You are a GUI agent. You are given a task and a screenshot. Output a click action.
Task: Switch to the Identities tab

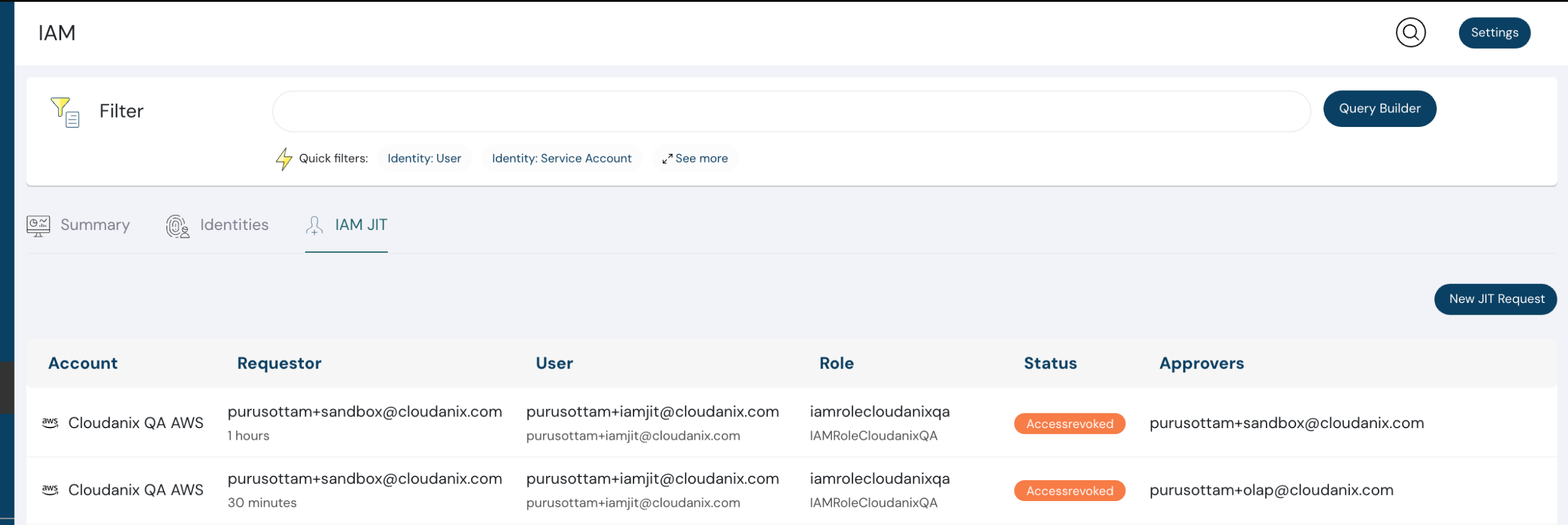click(217, 225)
